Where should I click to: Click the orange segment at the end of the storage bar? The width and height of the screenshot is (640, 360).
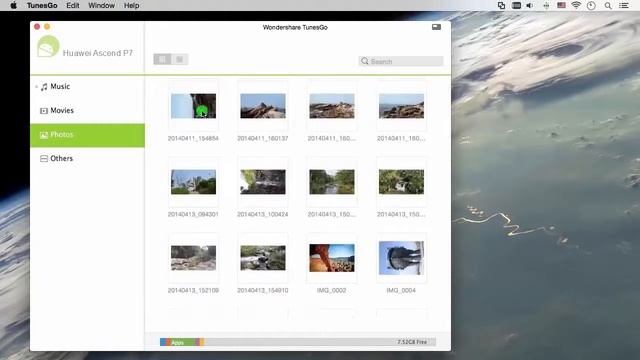click(202, 342)
